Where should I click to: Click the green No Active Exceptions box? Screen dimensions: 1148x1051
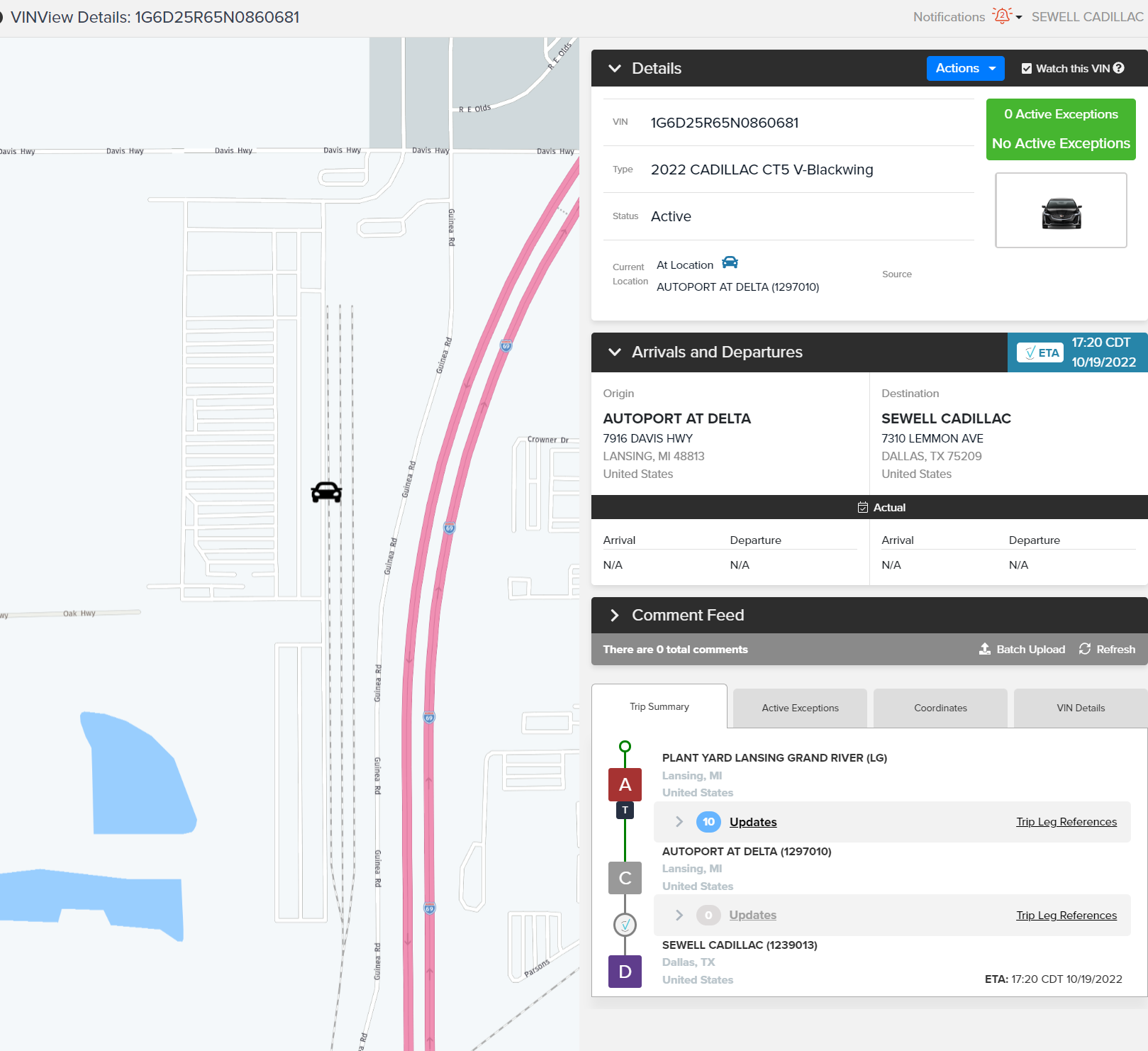click(1061, 129)
